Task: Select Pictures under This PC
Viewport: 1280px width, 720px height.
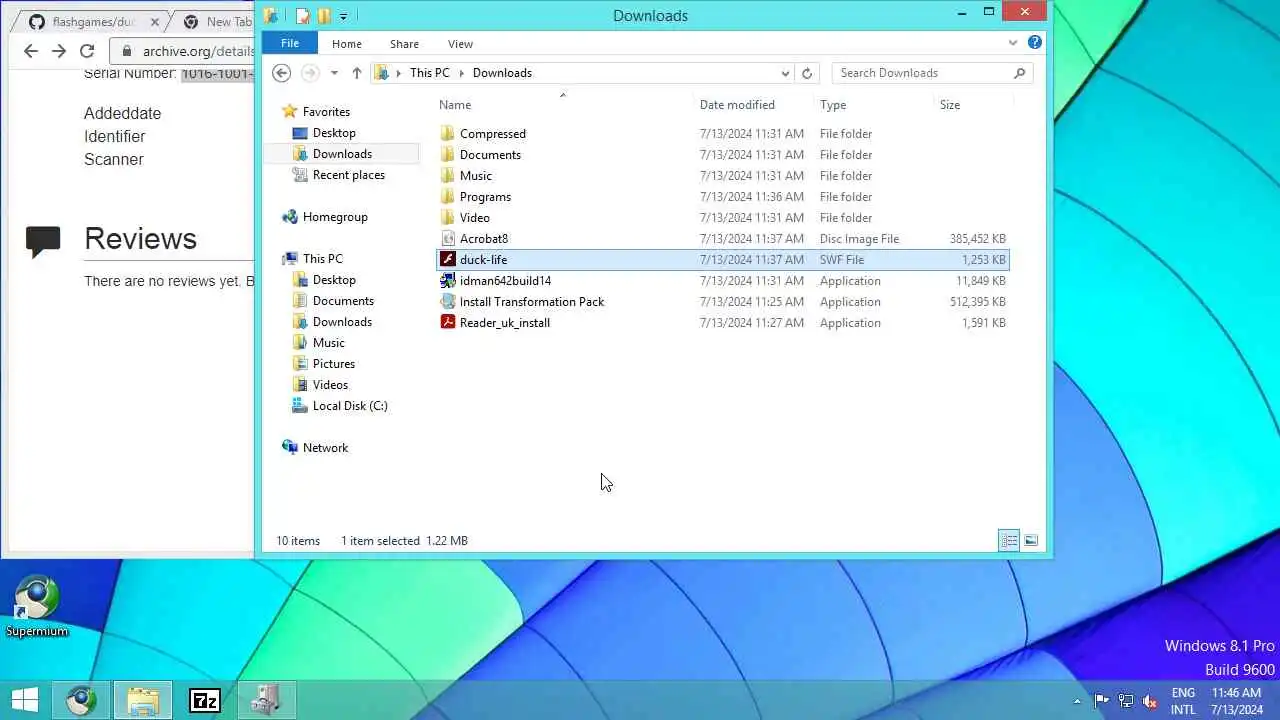Action: tap(323, 364)
